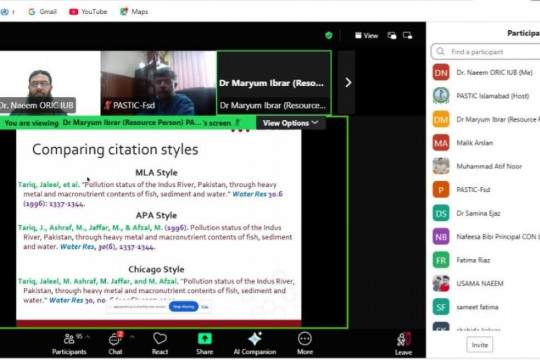
Task: Click the DN avatar icon
Action: tap(441, 73)
